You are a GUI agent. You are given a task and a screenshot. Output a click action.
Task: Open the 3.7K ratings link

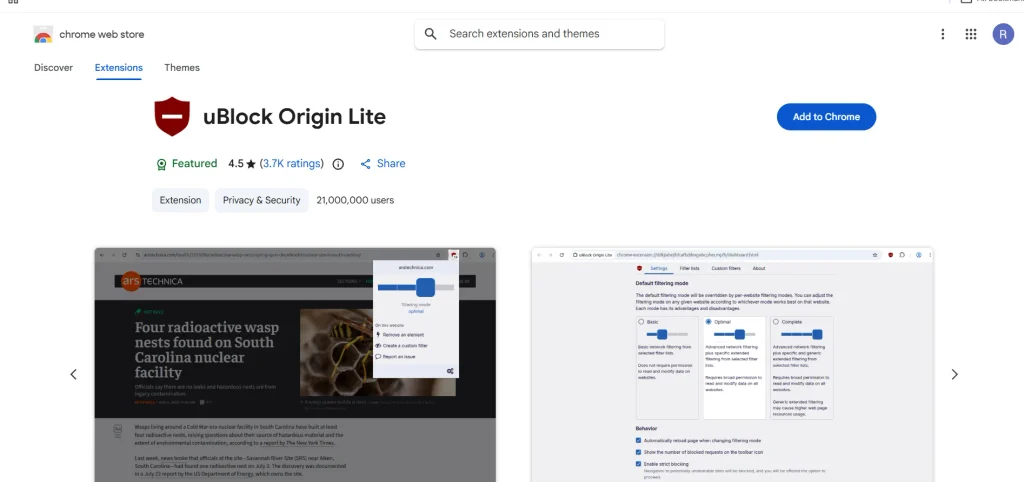[x=291, y=164]
